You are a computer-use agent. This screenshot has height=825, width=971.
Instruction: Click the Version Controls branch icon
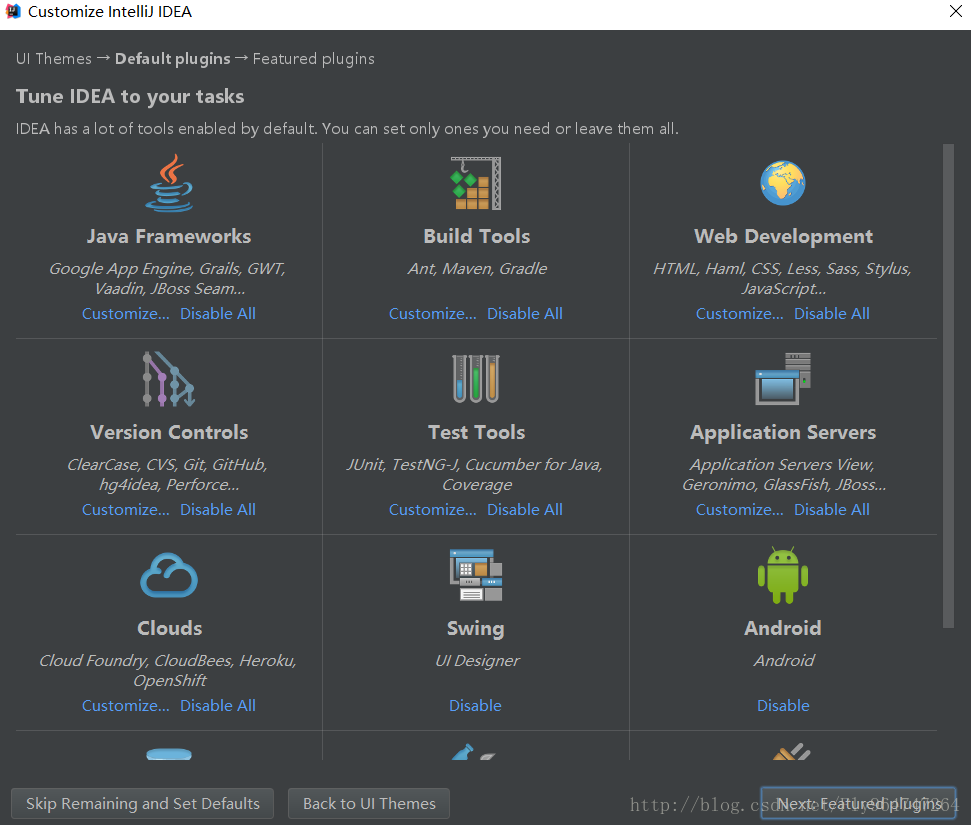(x=169, y=379)
